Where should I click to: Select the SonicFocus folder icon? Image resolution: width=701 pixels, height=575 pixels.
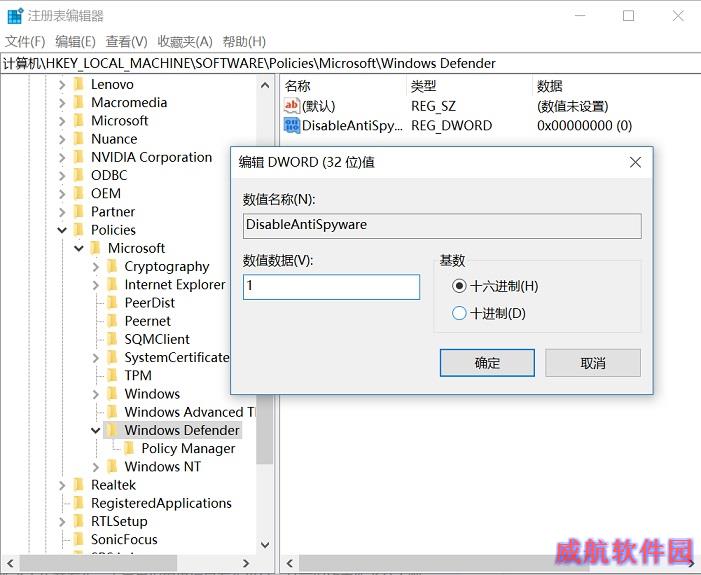[79, 540]
